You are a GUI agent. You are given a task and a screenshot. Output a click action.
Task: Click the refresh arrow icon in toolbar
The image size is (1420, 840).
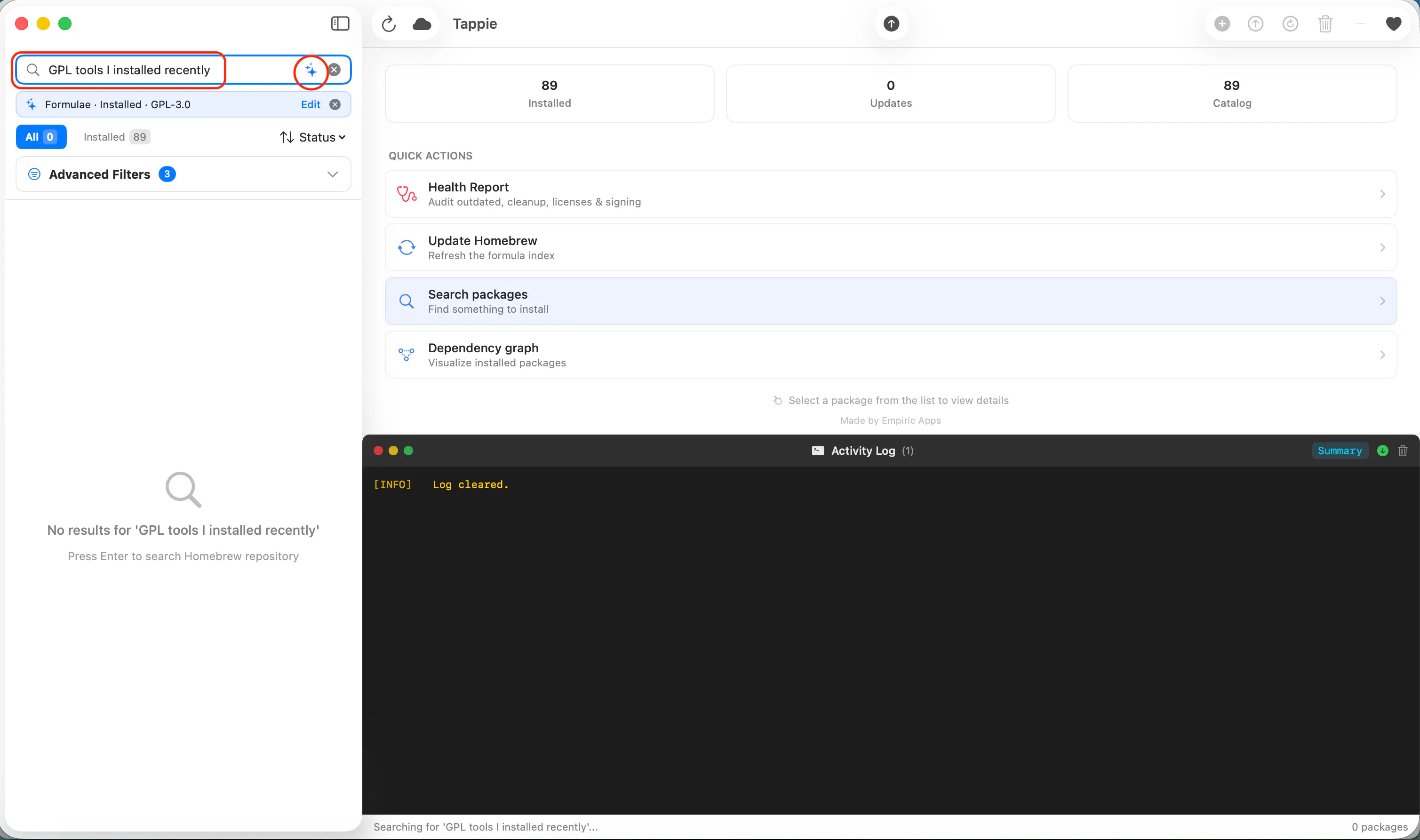pos(388,24)
